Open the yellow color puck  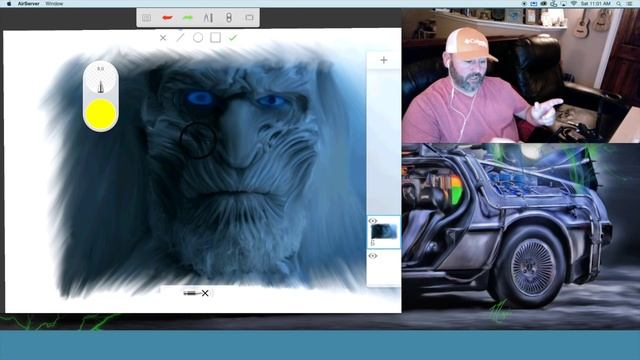(101, 113)
